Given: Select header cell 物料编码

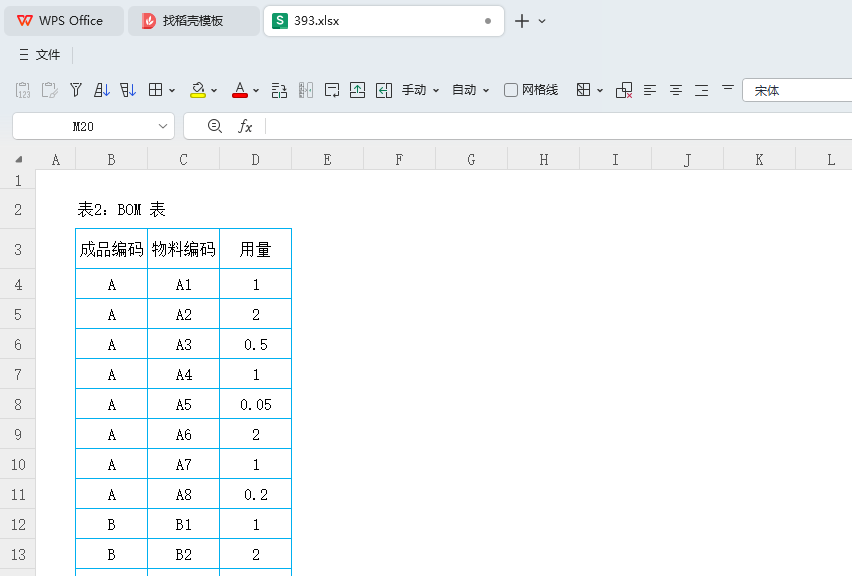Looking at the screenshot, I should (184, 249).
